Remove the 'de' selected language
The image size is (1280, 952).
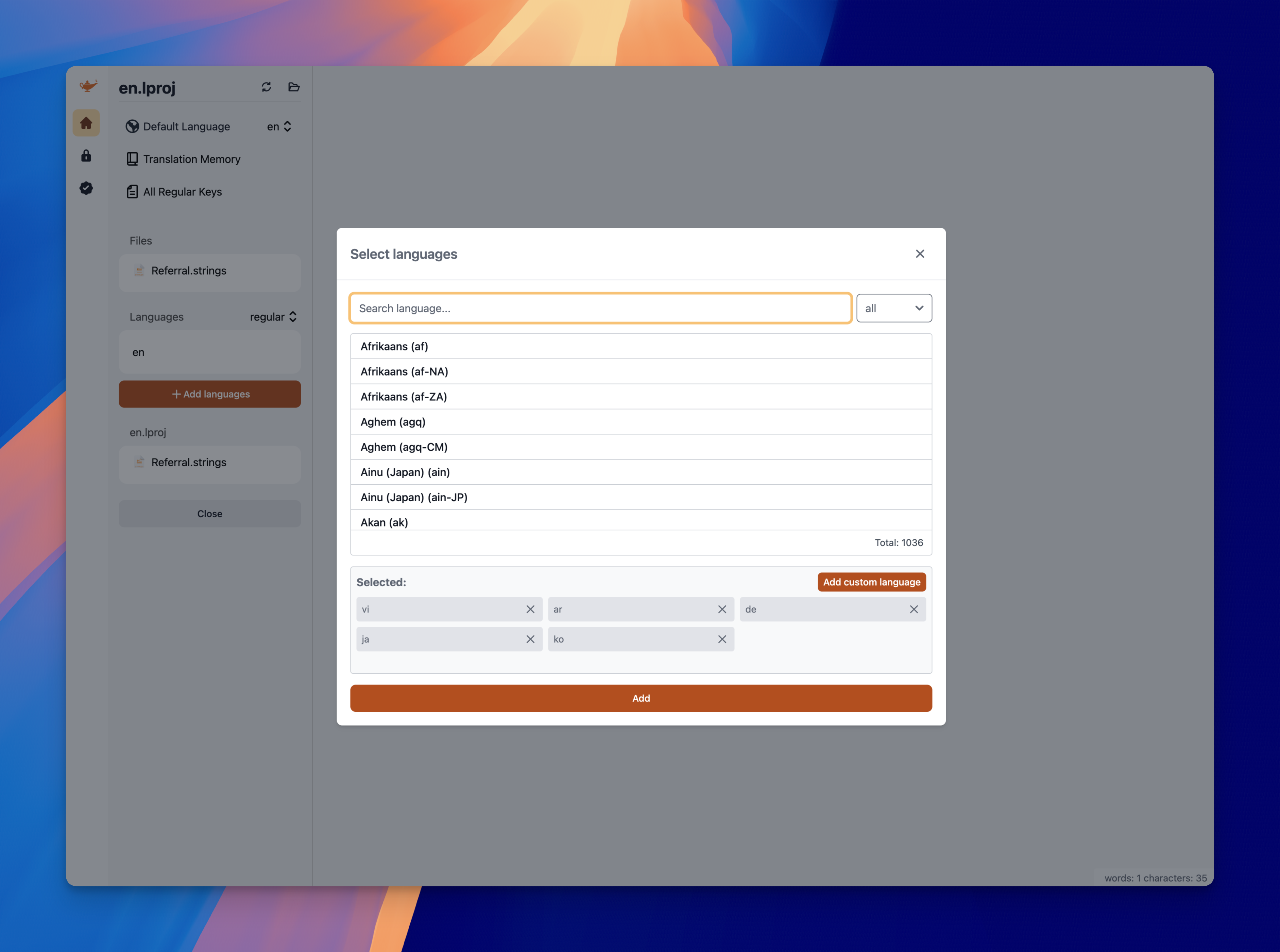914,609
